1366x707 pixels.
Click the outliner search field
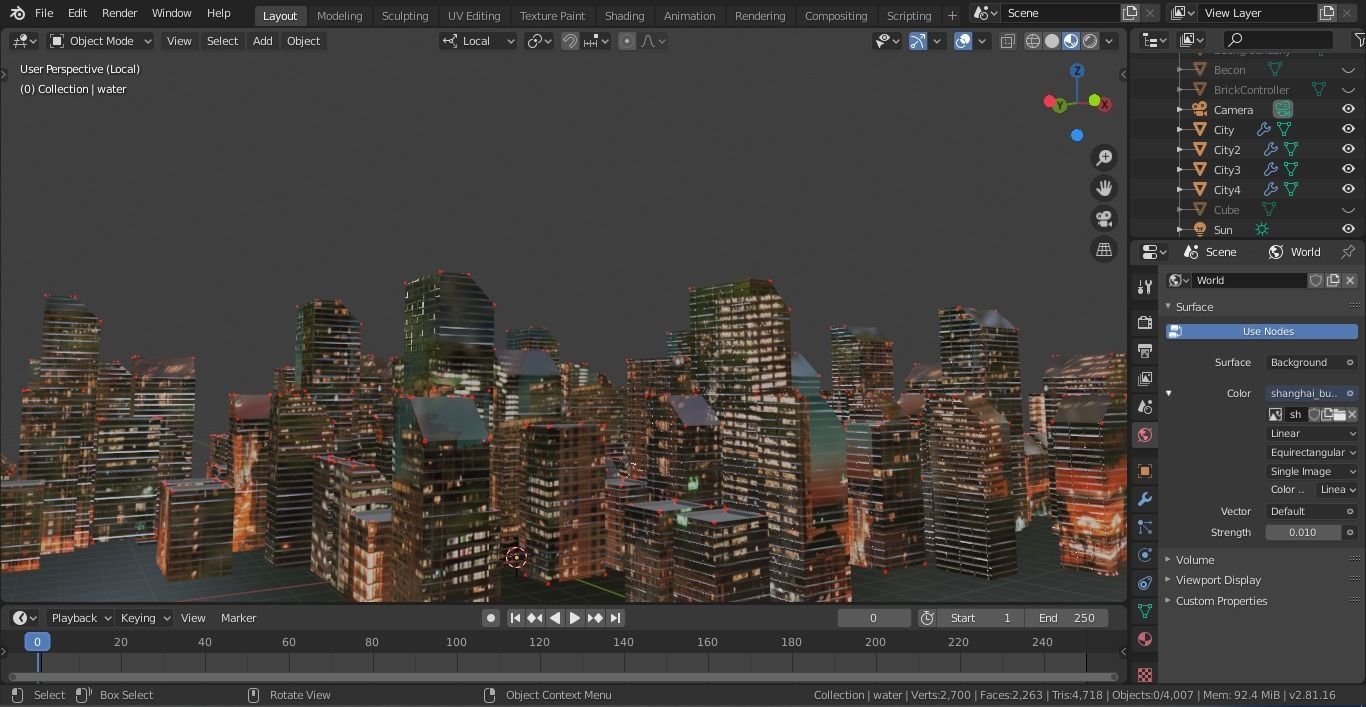tap(1279, 40)
